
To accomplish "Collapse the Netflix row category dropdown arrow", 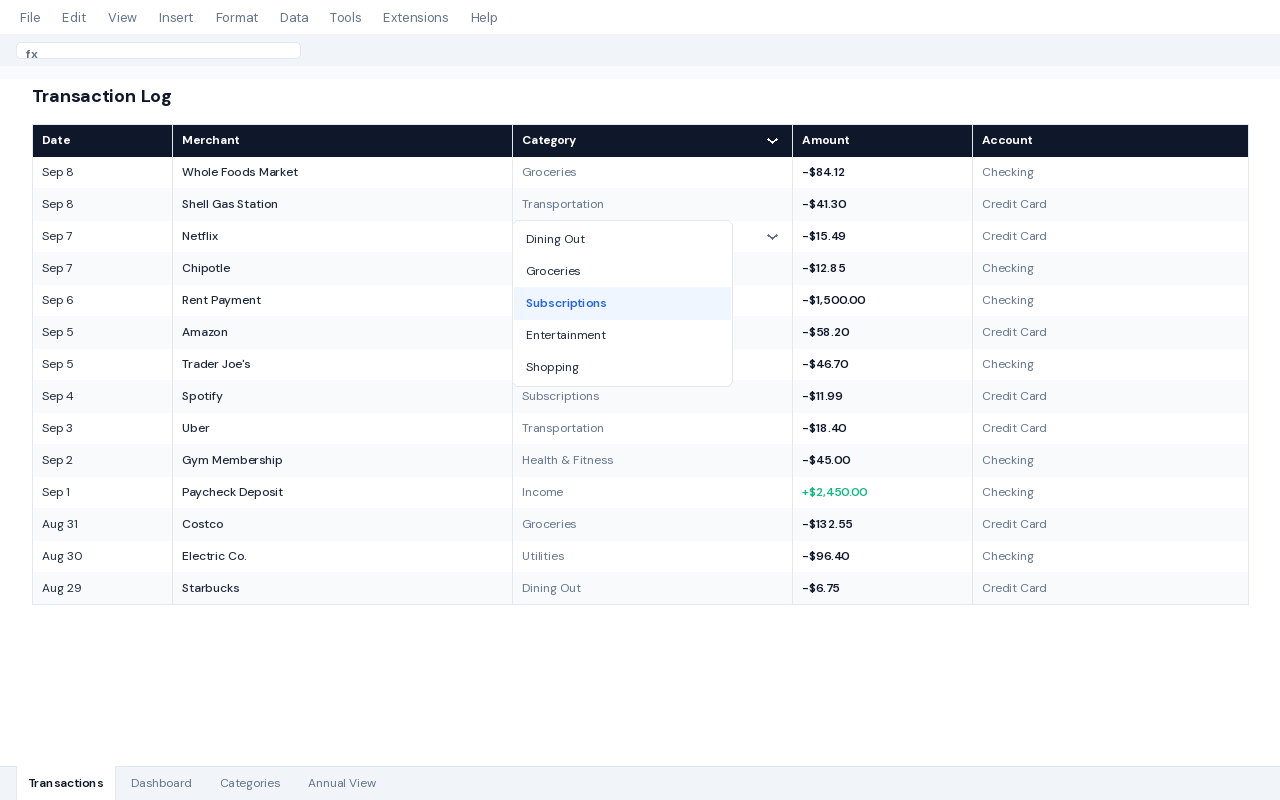I will tap(772, 237).
